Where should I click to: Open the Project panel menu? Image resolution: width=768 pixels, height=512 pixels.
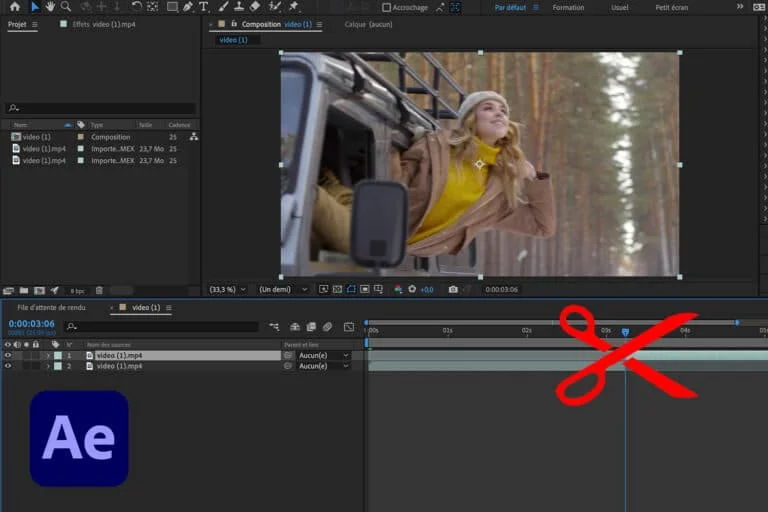35,24
